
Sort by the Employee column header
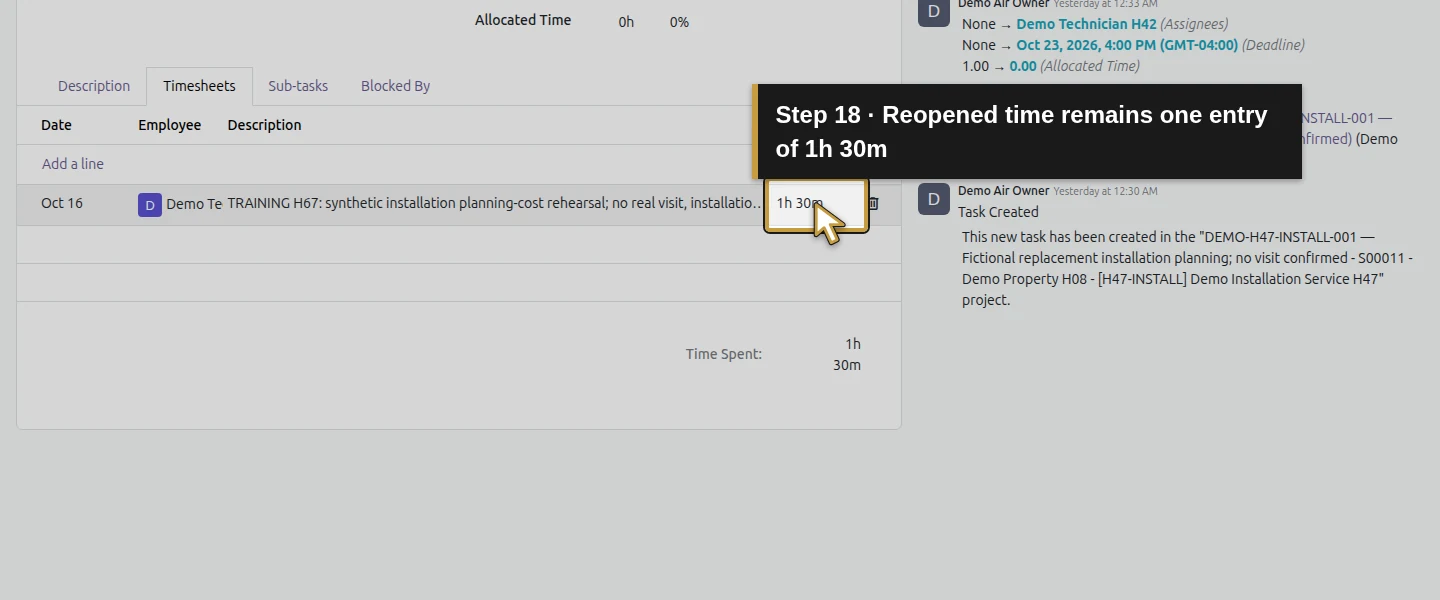[169, 125]
